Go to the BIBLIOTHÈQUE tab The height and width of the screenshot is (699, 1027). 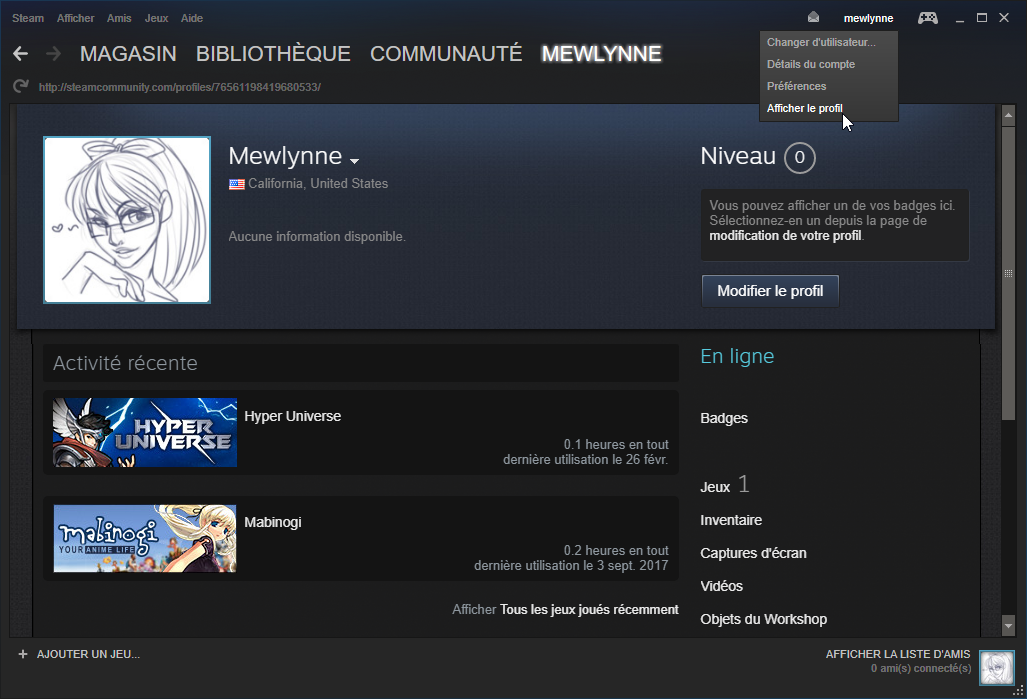tap(273, 53)
